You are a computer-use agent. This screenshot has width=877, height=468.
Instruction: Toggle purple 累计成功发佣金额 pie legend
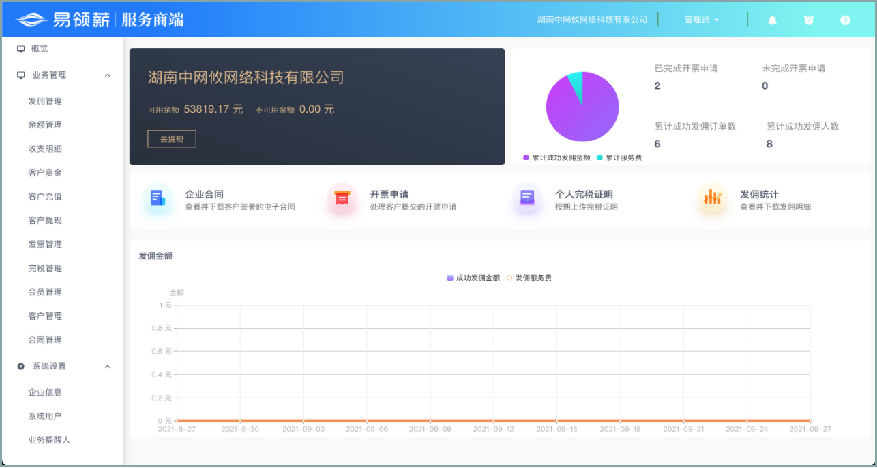557,158
